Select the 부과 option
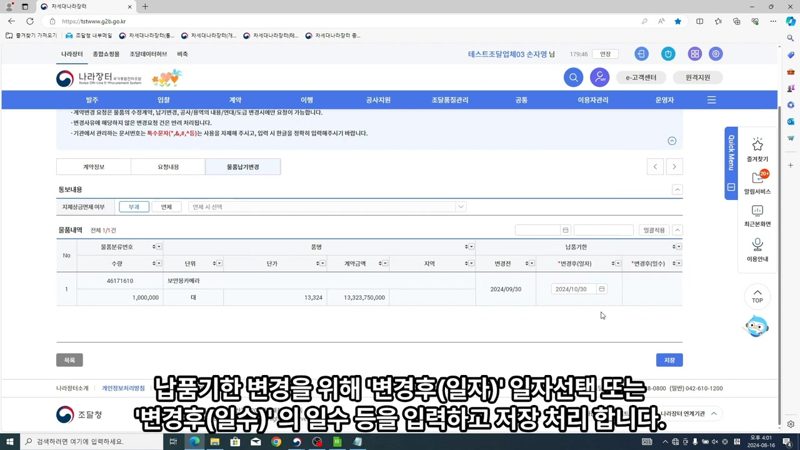The width and height of the screenshot is (800, 450). (x=134, y=207)
